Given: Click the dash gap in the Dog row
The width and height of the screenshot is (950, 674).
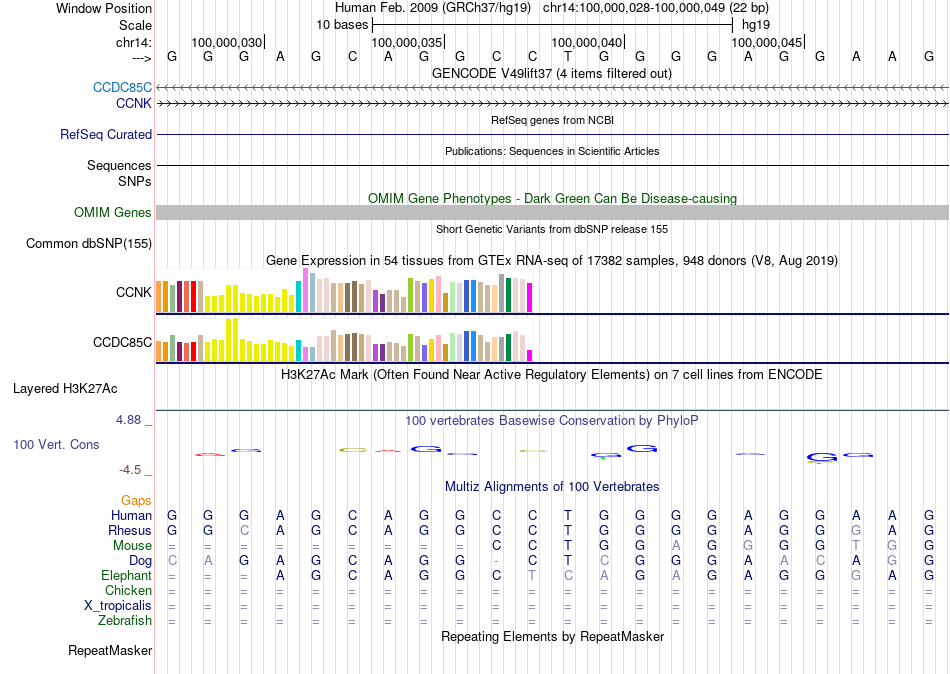Looking at the screenshot, I should tap(496, 561).
